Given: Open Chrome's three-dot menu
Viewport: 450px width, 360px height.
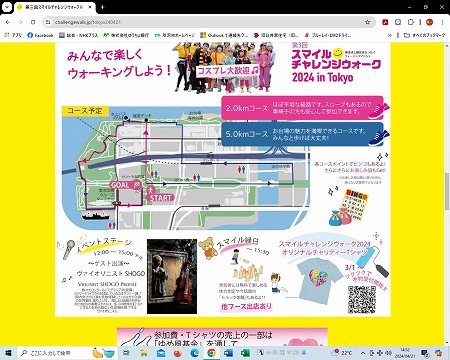Looking at the screenshot, I should tap(442, 22).
